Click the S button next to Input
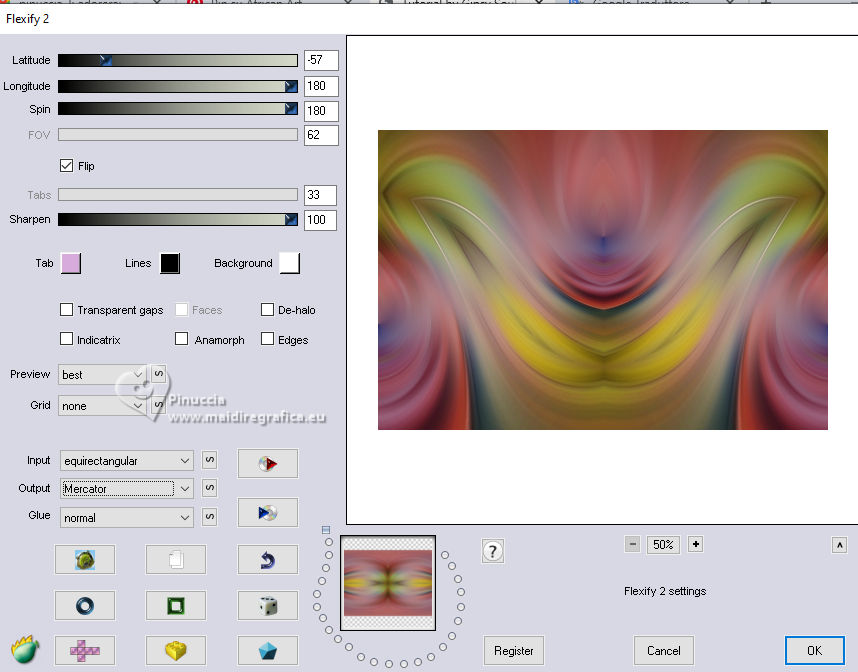 210,460
